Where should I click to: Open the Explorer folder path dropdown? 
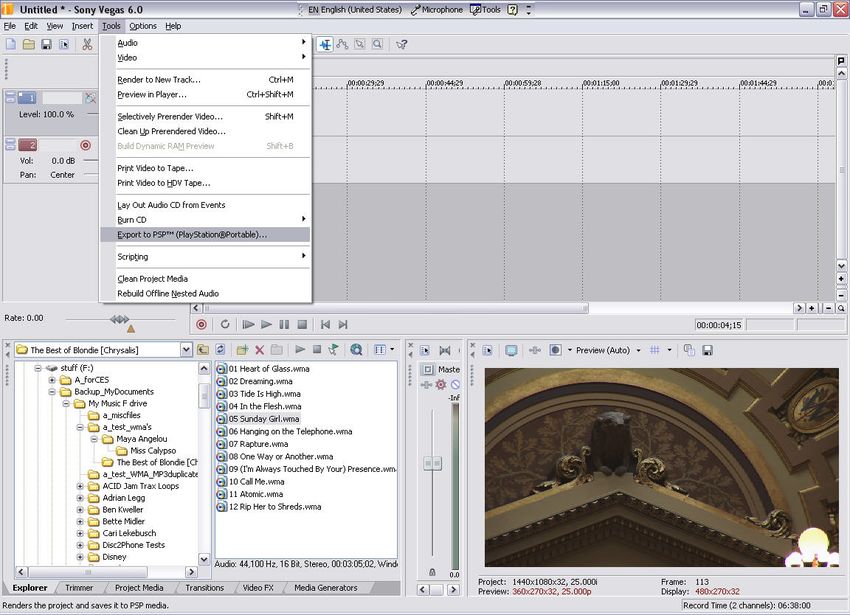point(186,350)
